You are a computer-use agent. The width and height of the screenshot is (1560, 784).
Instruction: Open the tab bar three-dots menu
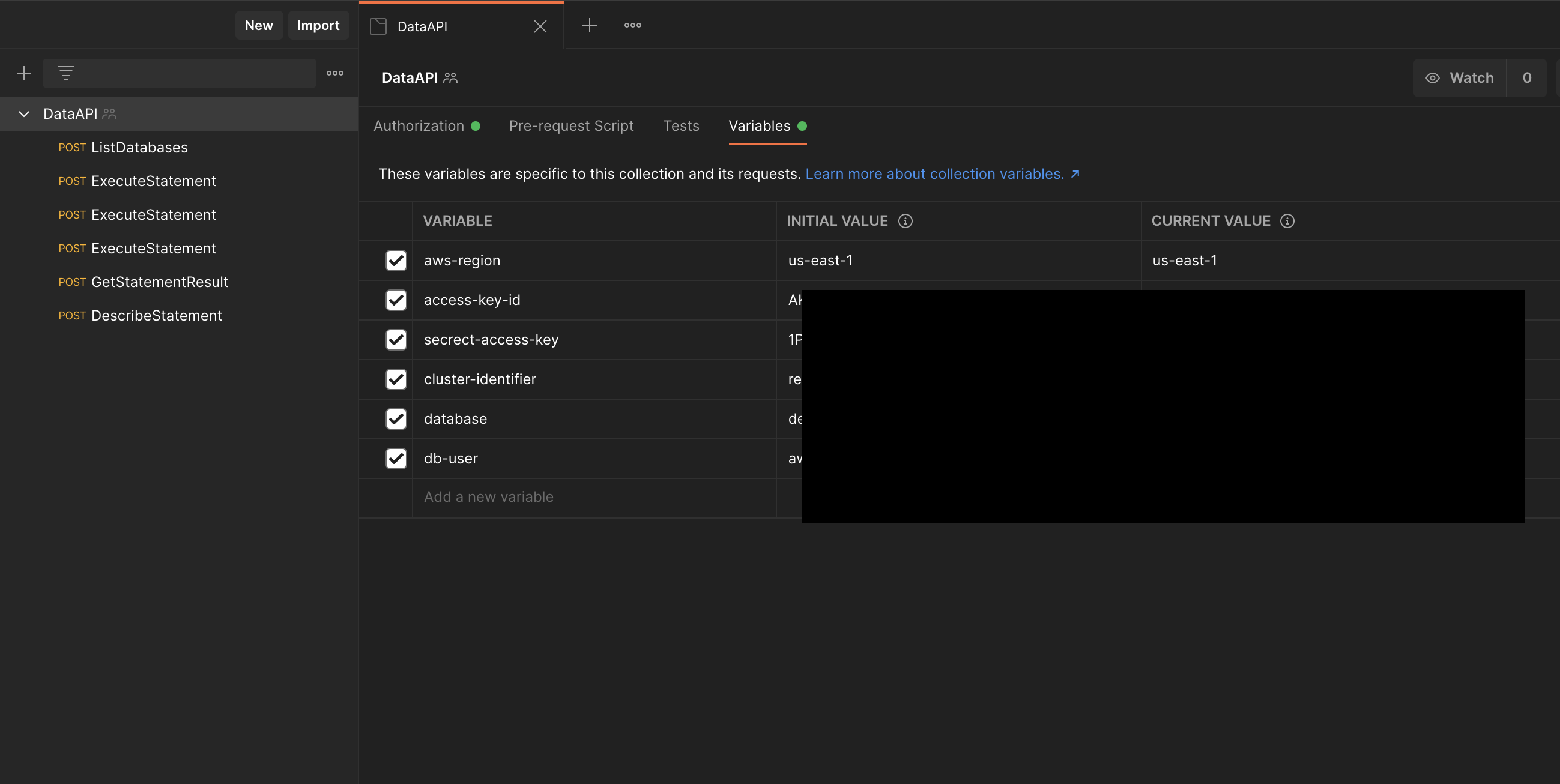click(633, 25)
